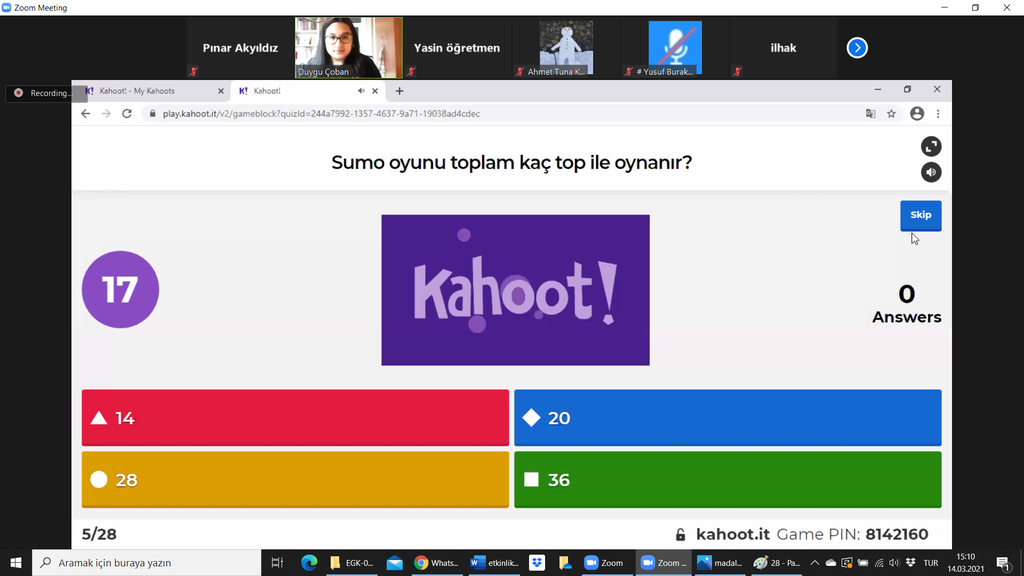Click Ahmet Tuna participant tile
Image resolution: width=1024 pixels, height=576 pixels.
click(566, 48)
